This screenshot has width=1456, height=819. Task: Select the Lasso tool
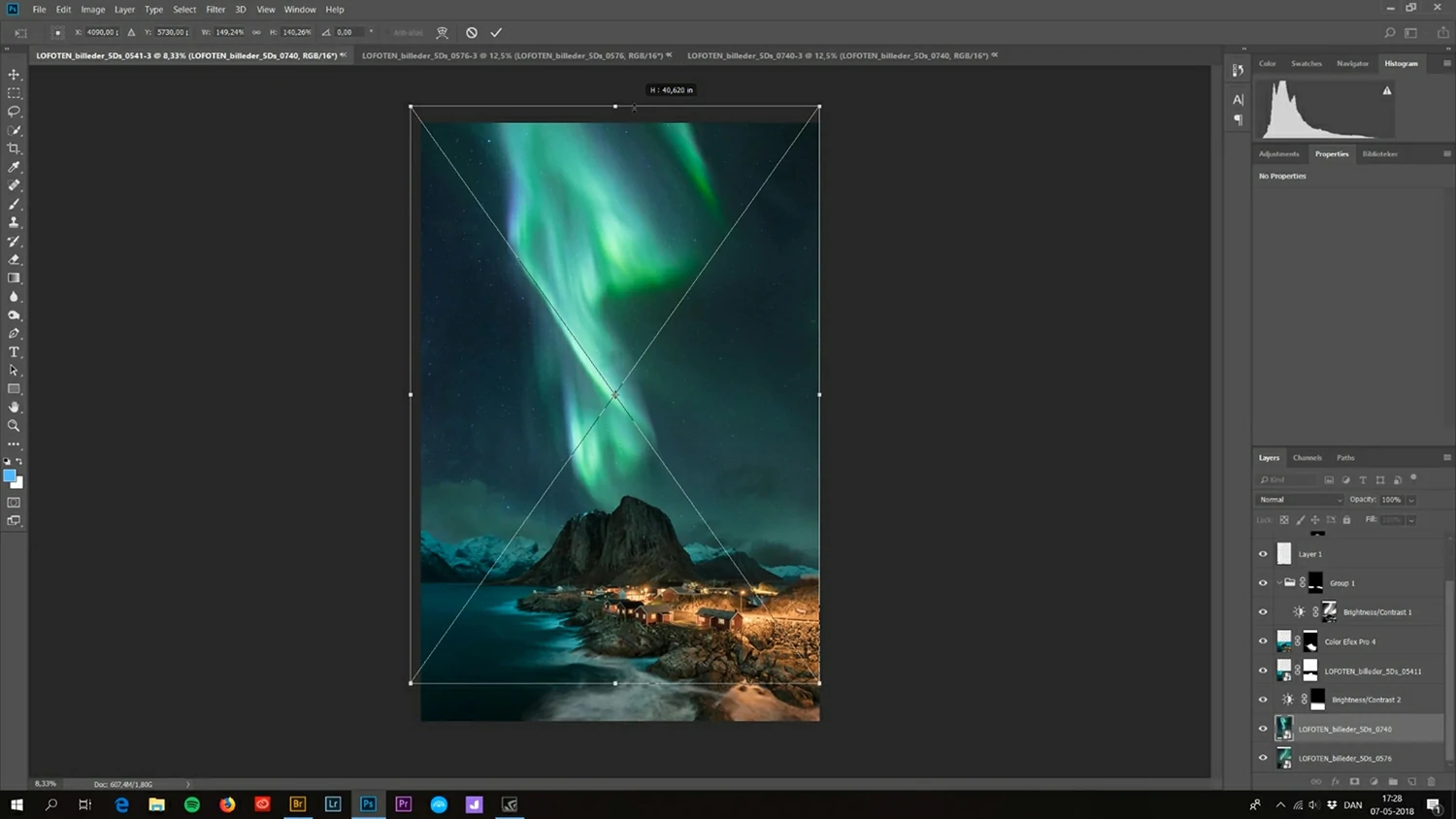(x=14, y=112)
